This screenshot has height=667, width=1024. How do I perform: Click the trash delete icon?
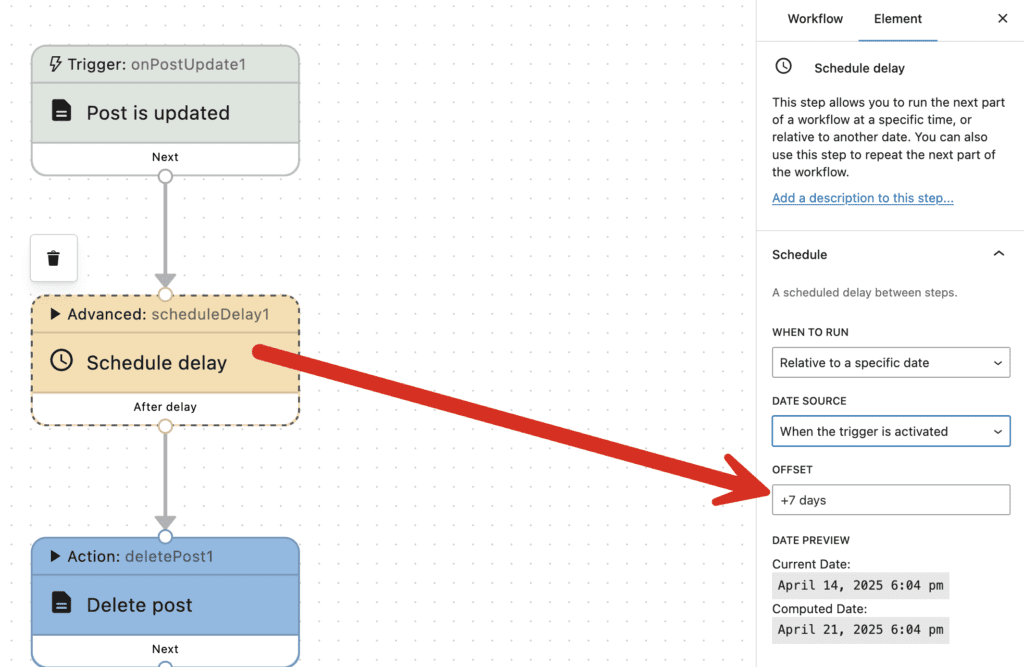tap(54, 258)
